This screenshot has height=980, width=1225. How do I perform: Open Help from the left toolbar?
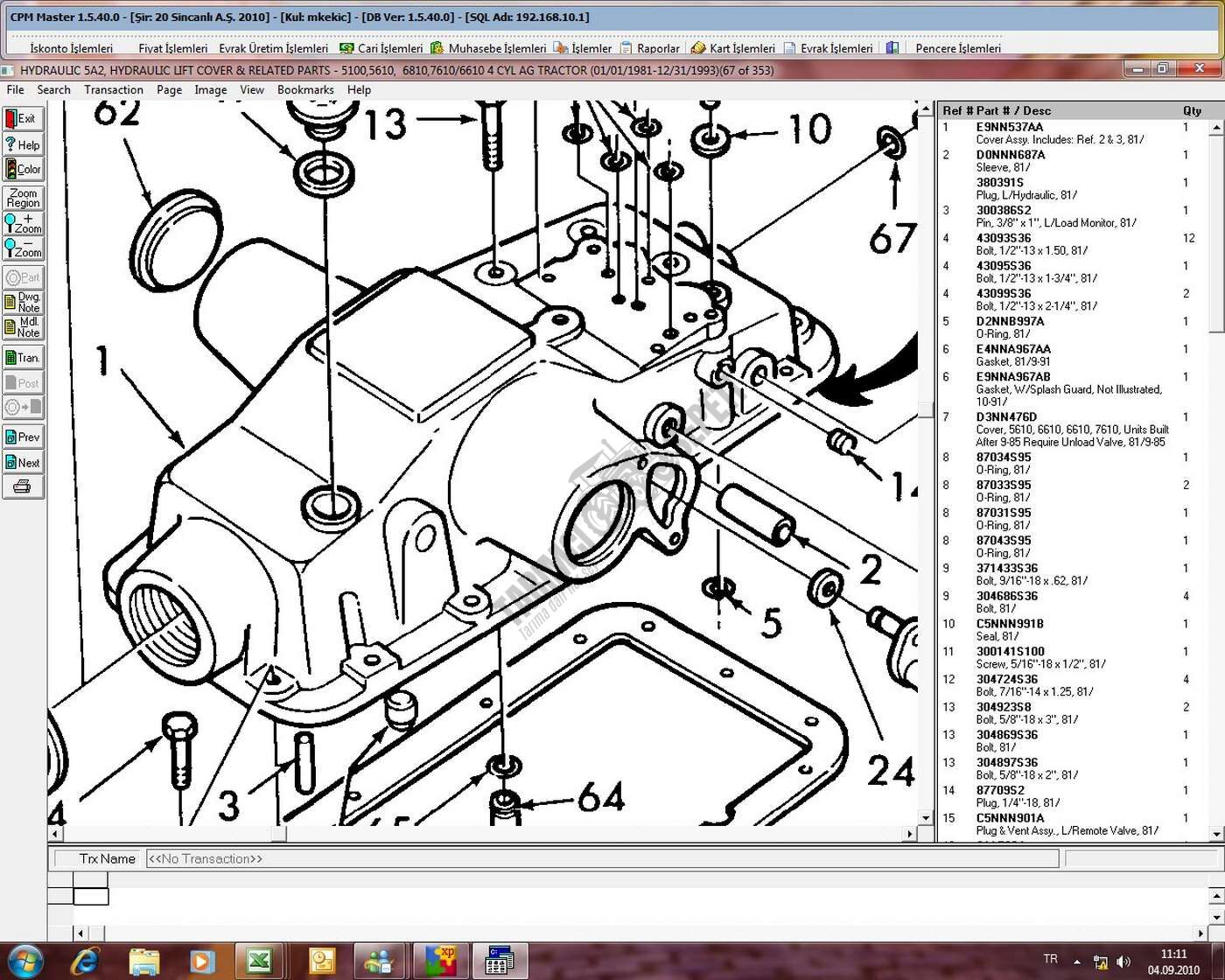point(23,144)
